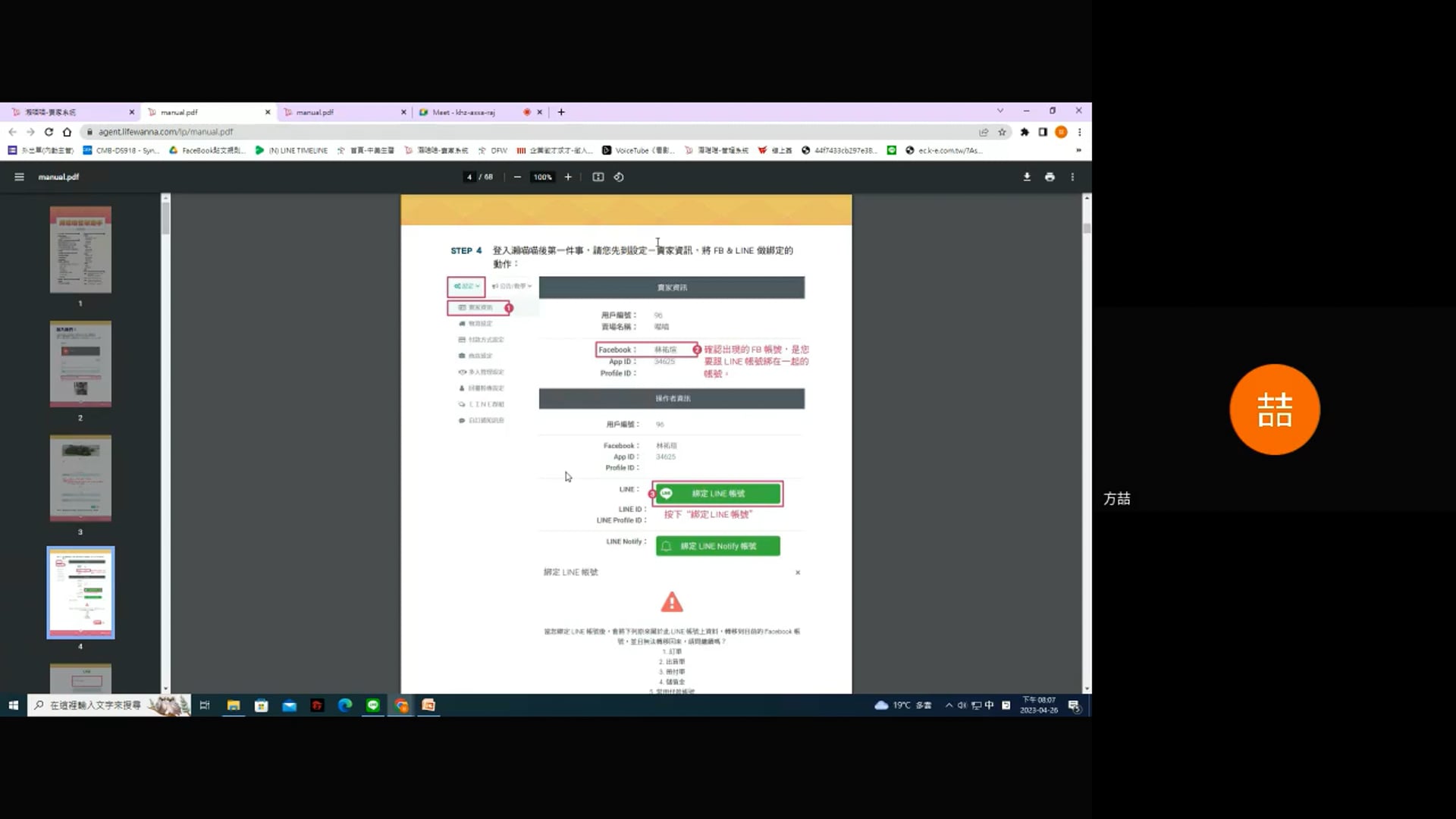
Task: Open Chrome extensions puzzle icon
Action: click(1025, 132)
